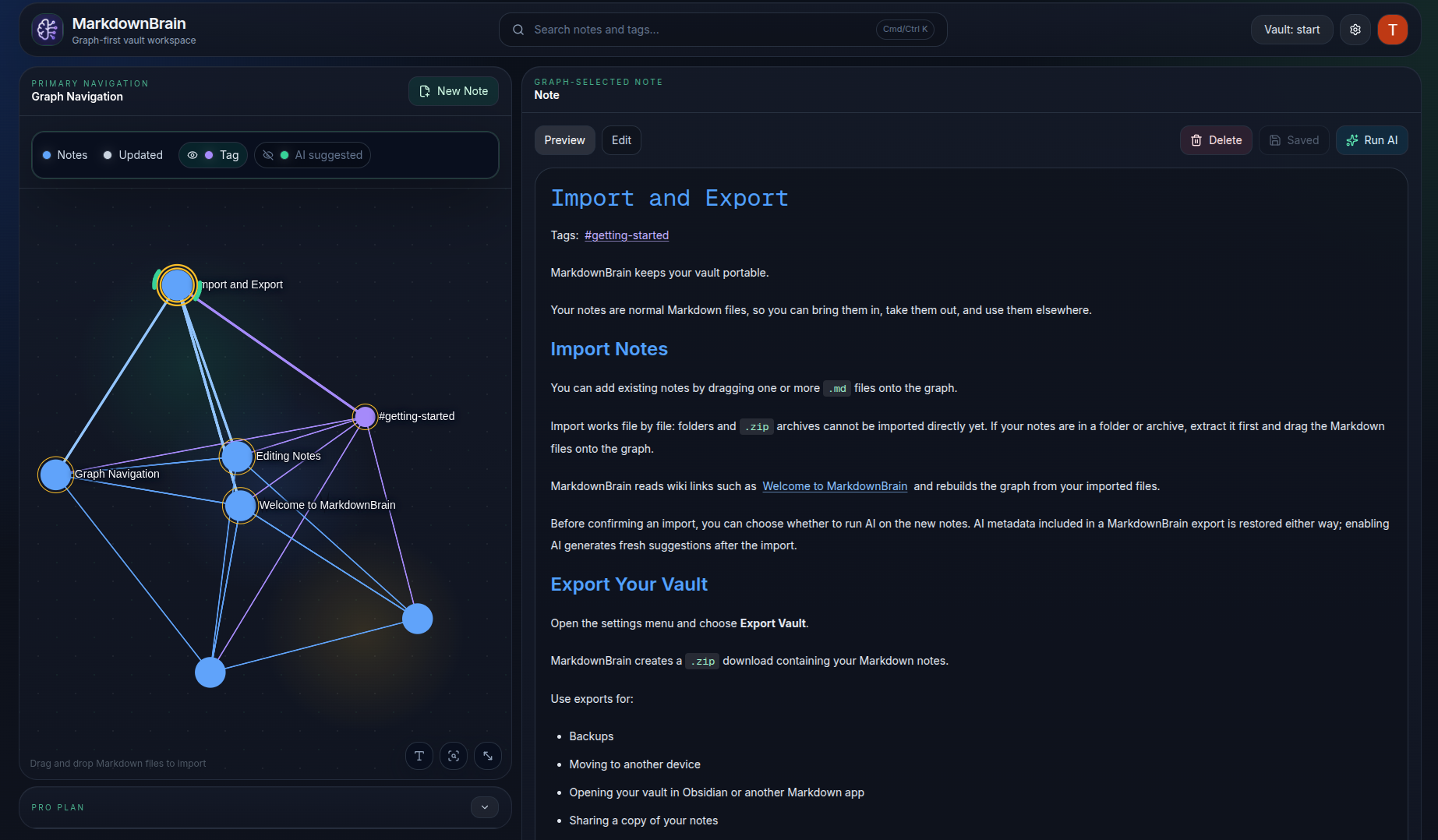Image resolution: width=1438 pixels, height=840 pixels.
Task: Click the search magnifier icon
Action: click(518, 30)
